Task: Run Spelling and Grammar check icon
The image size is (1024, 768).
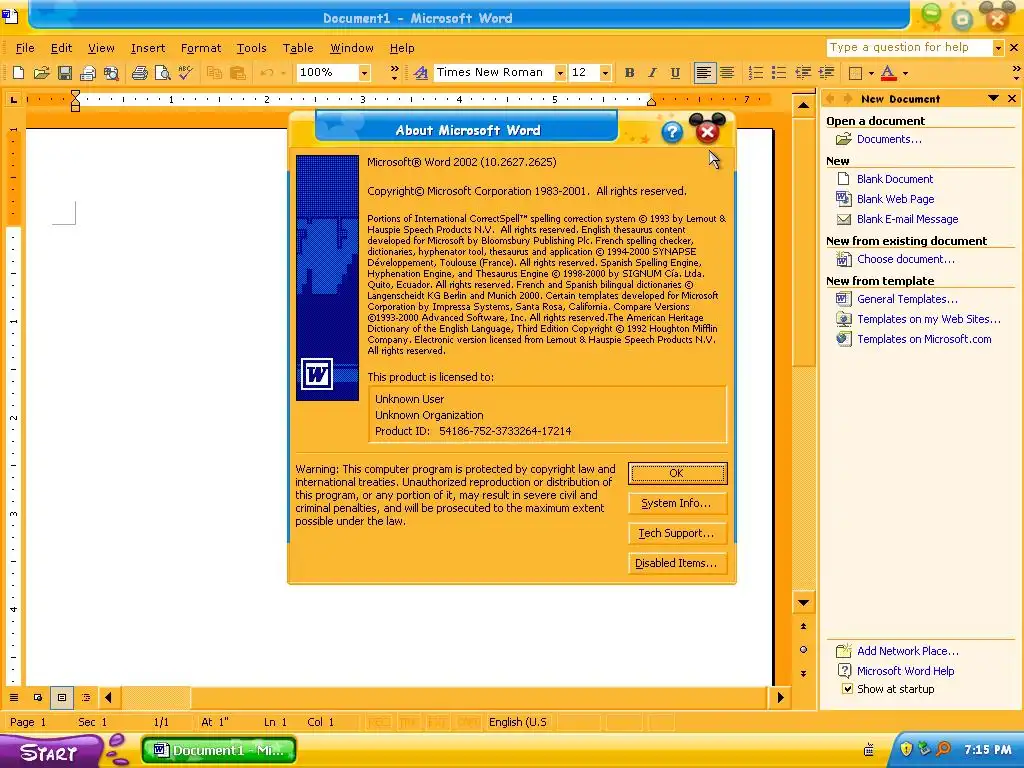Action: (185, 72)
